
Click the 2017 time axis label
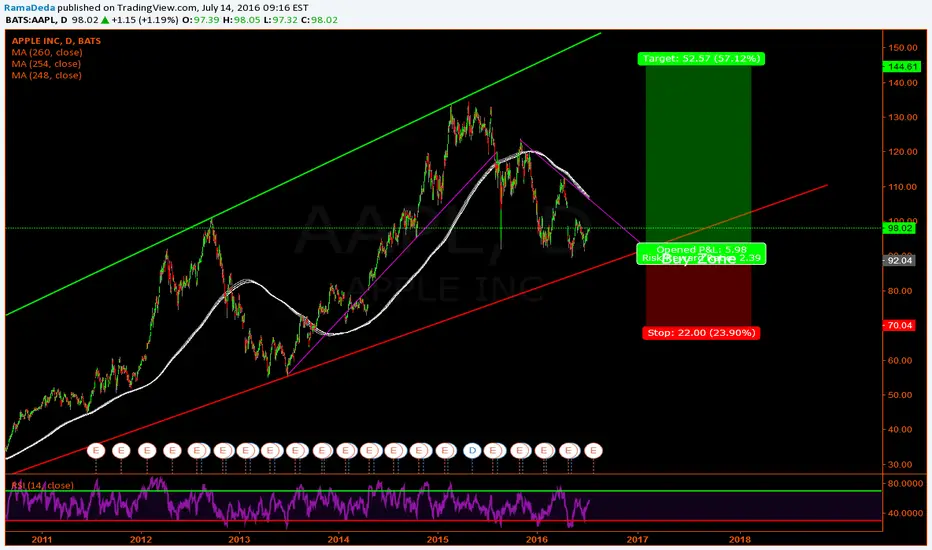638,539
